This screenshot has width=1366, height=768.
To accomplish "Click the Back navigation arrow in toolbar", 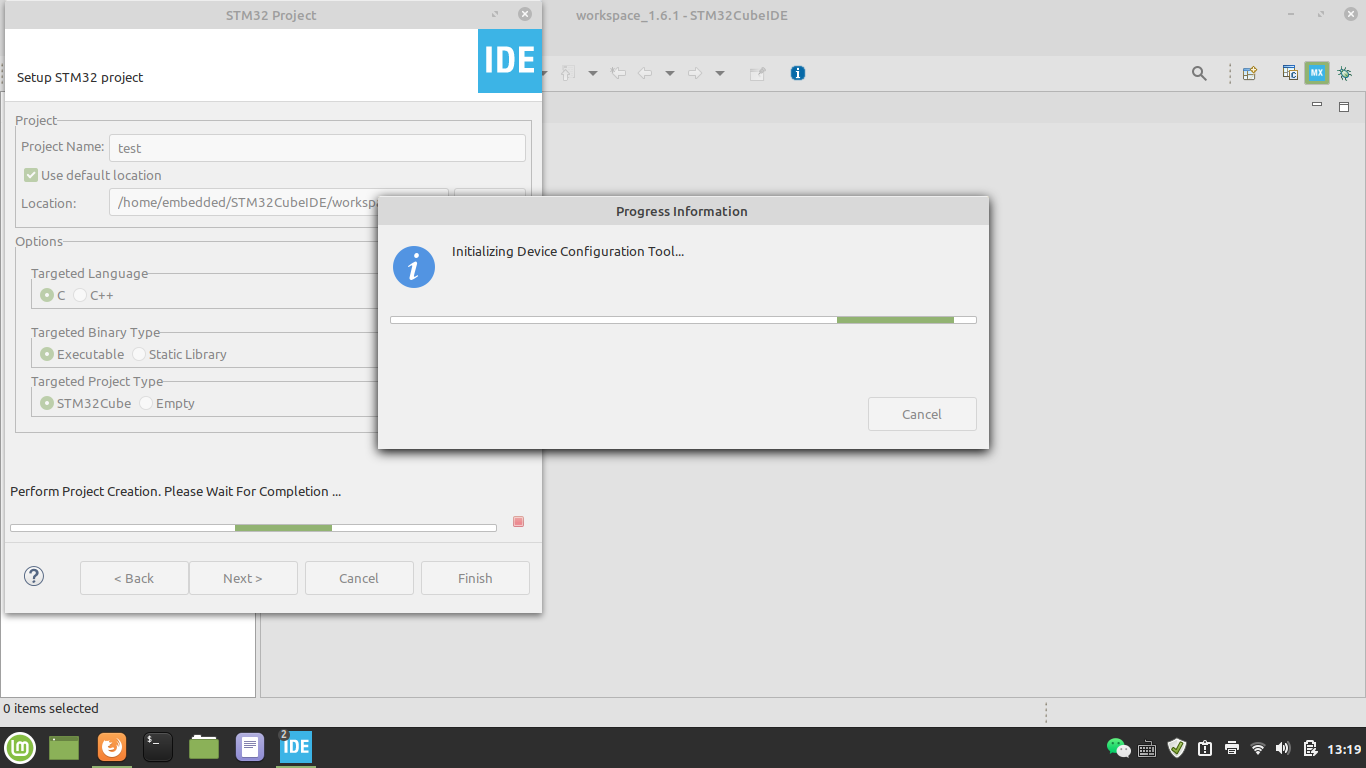I will point(646,73).
